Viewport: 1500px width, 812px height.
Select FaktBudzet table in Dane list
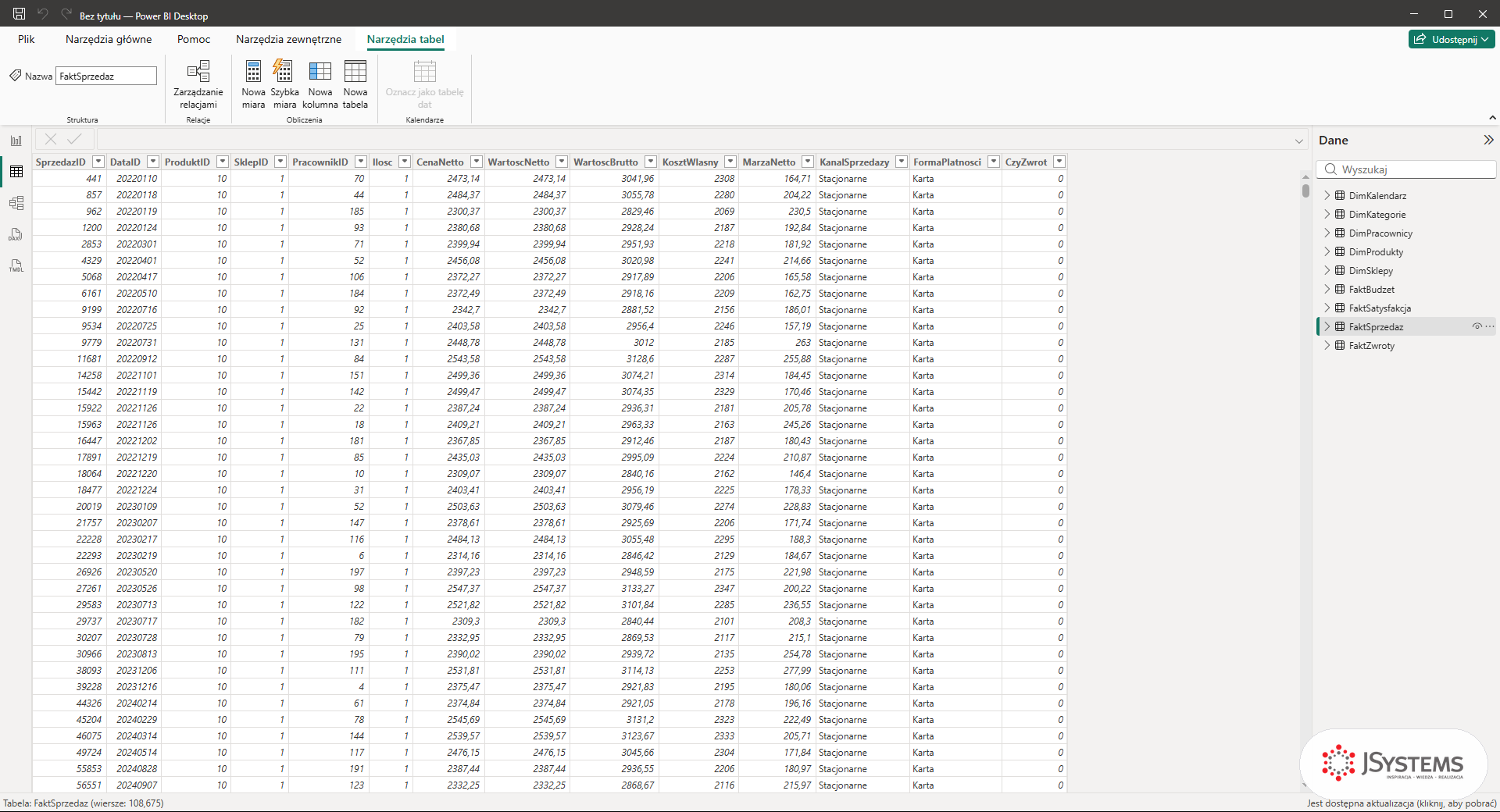click(1371, 289)
